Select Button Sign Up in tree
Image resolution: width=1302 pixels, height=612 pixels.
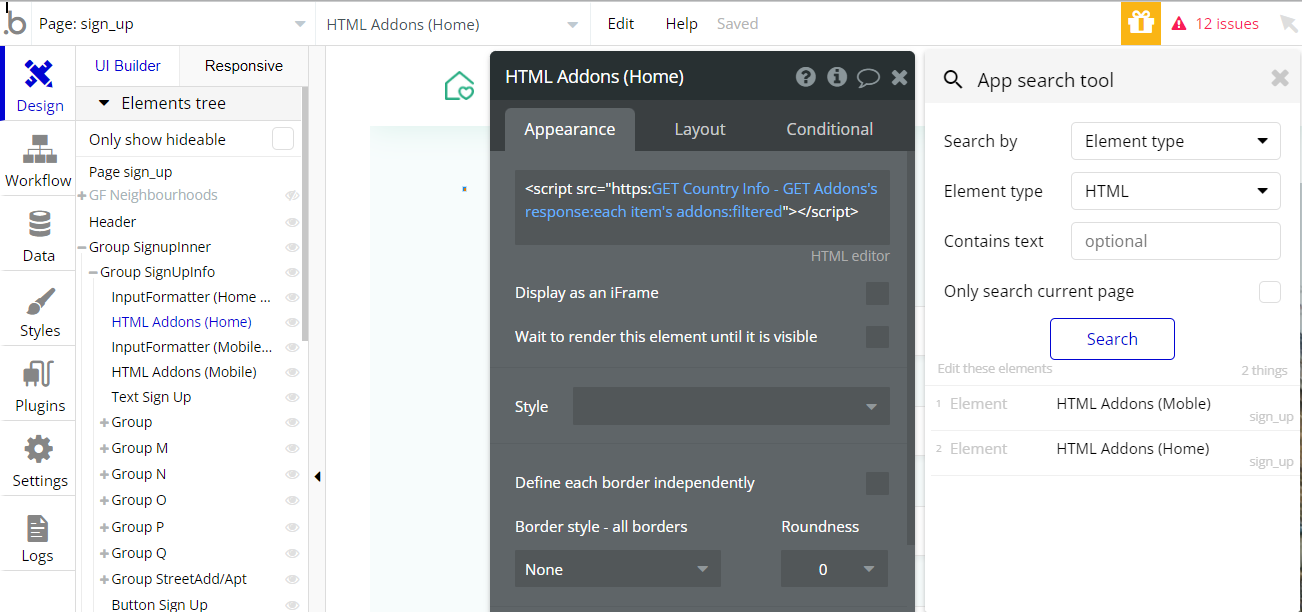click(x=160, y=604)
